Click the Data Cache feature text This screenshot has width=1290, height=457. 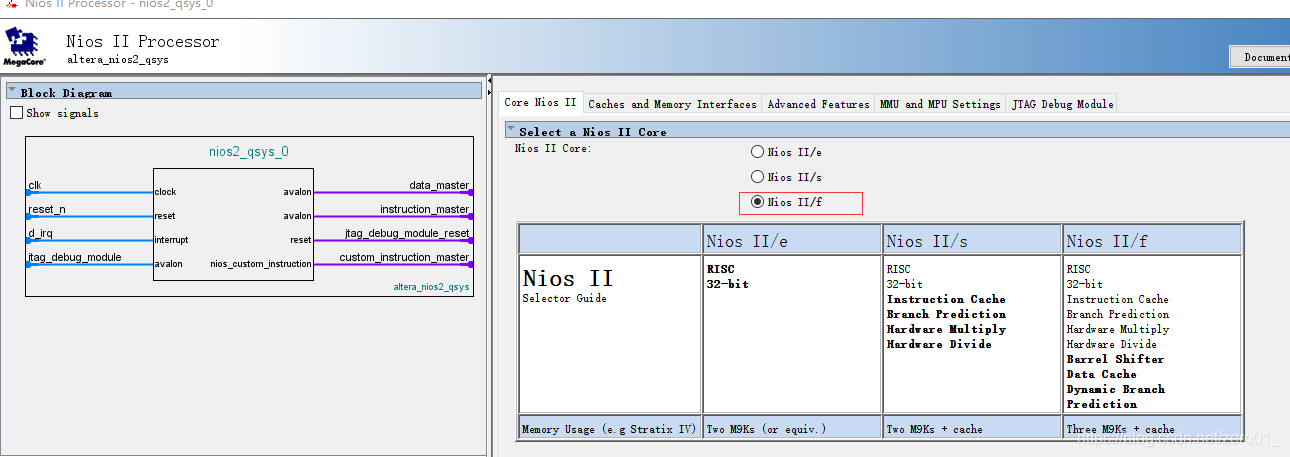1101,374
